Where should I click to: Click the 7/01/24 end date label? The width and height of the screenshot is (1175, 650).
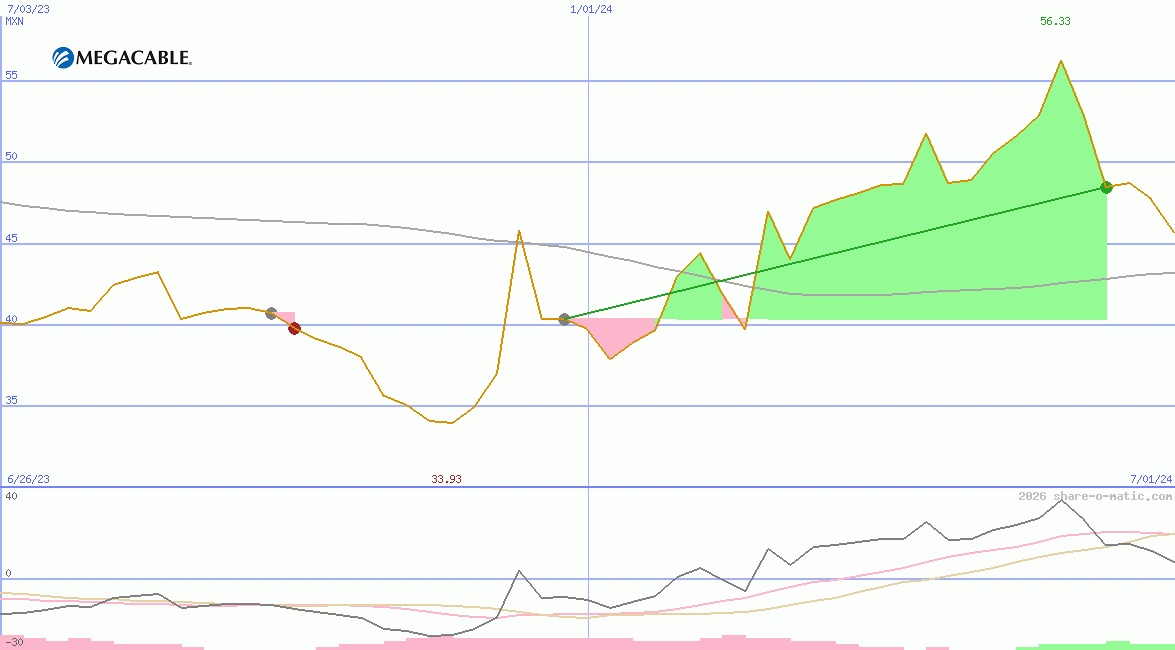pos(1151,478)
